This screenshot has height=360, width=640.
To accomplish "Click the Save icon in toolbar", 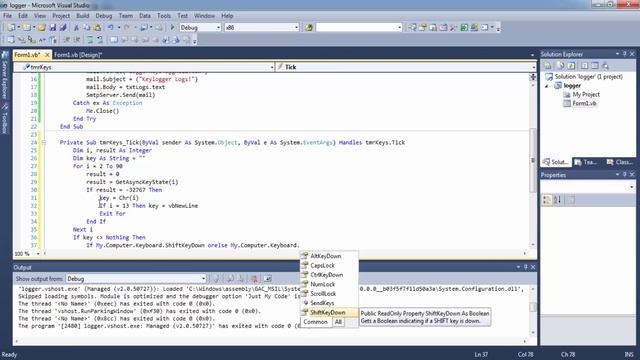I will pyautogui.click(x=53, y=27).
